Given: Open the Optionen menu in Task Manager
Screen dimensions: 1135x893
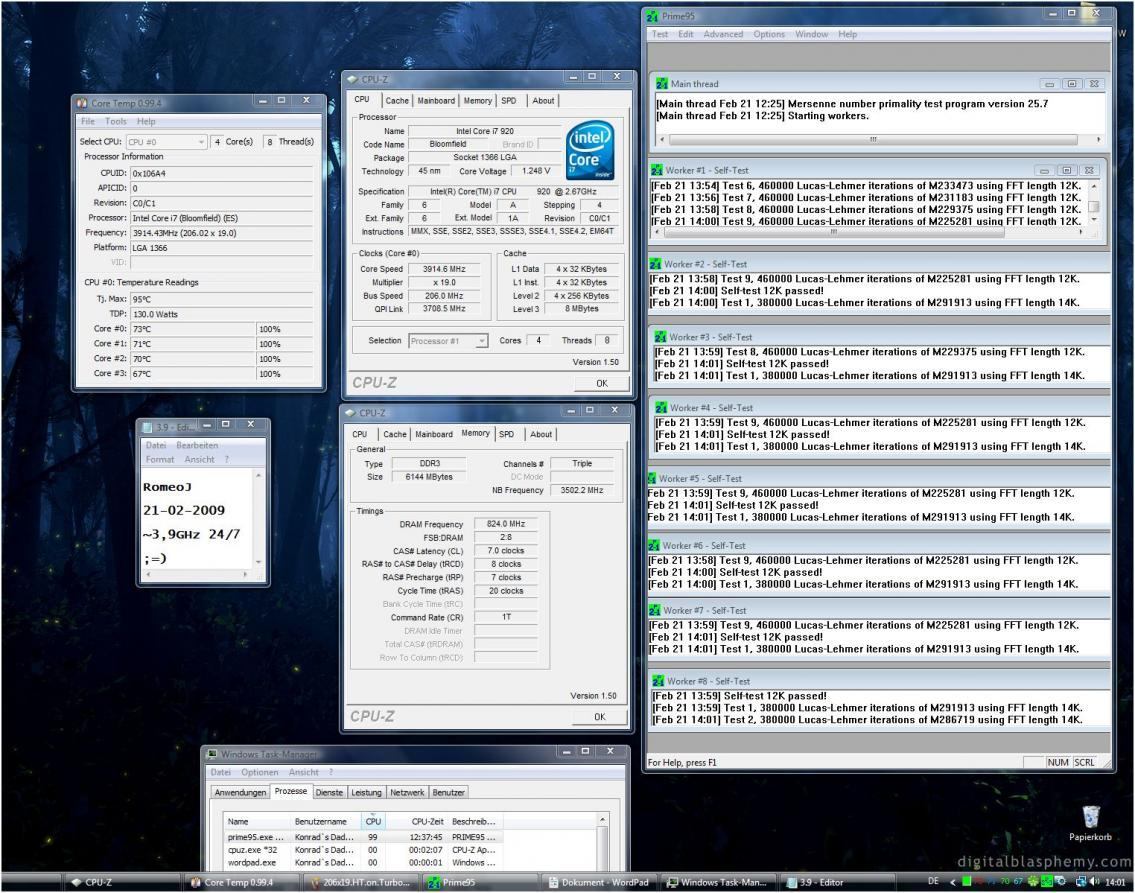Looking at the screenshot, I should tap(260, 772).
